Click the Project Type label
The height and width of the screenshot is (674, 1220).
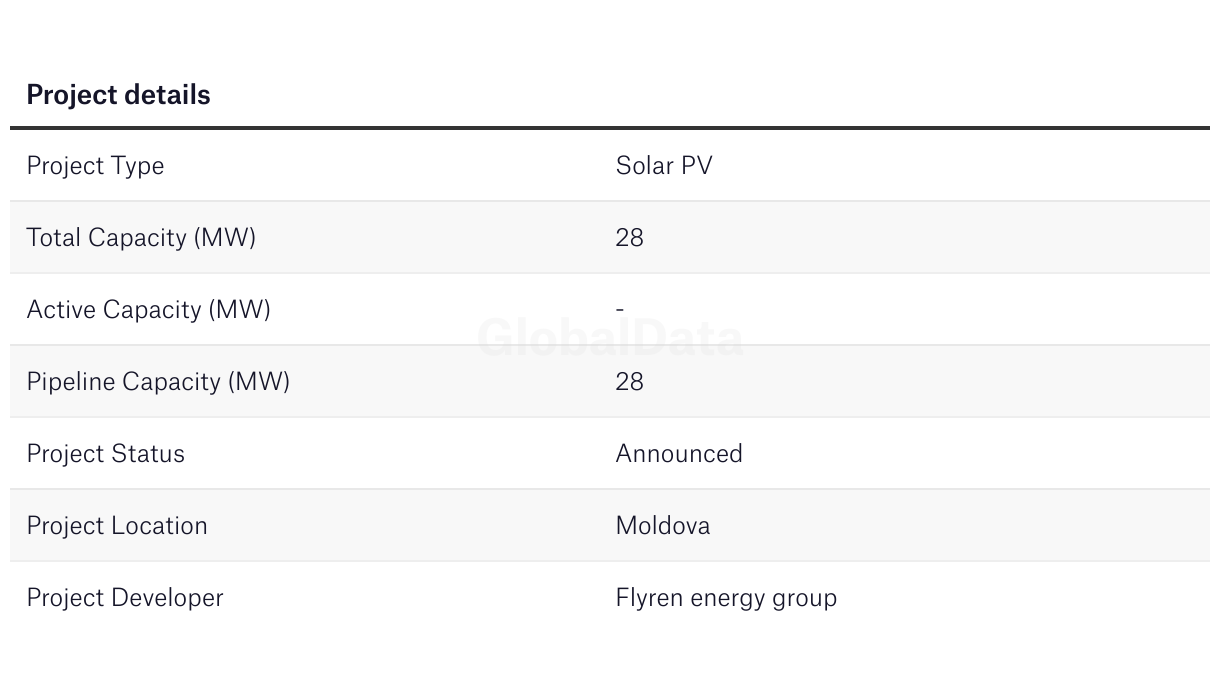click(95, 166)
